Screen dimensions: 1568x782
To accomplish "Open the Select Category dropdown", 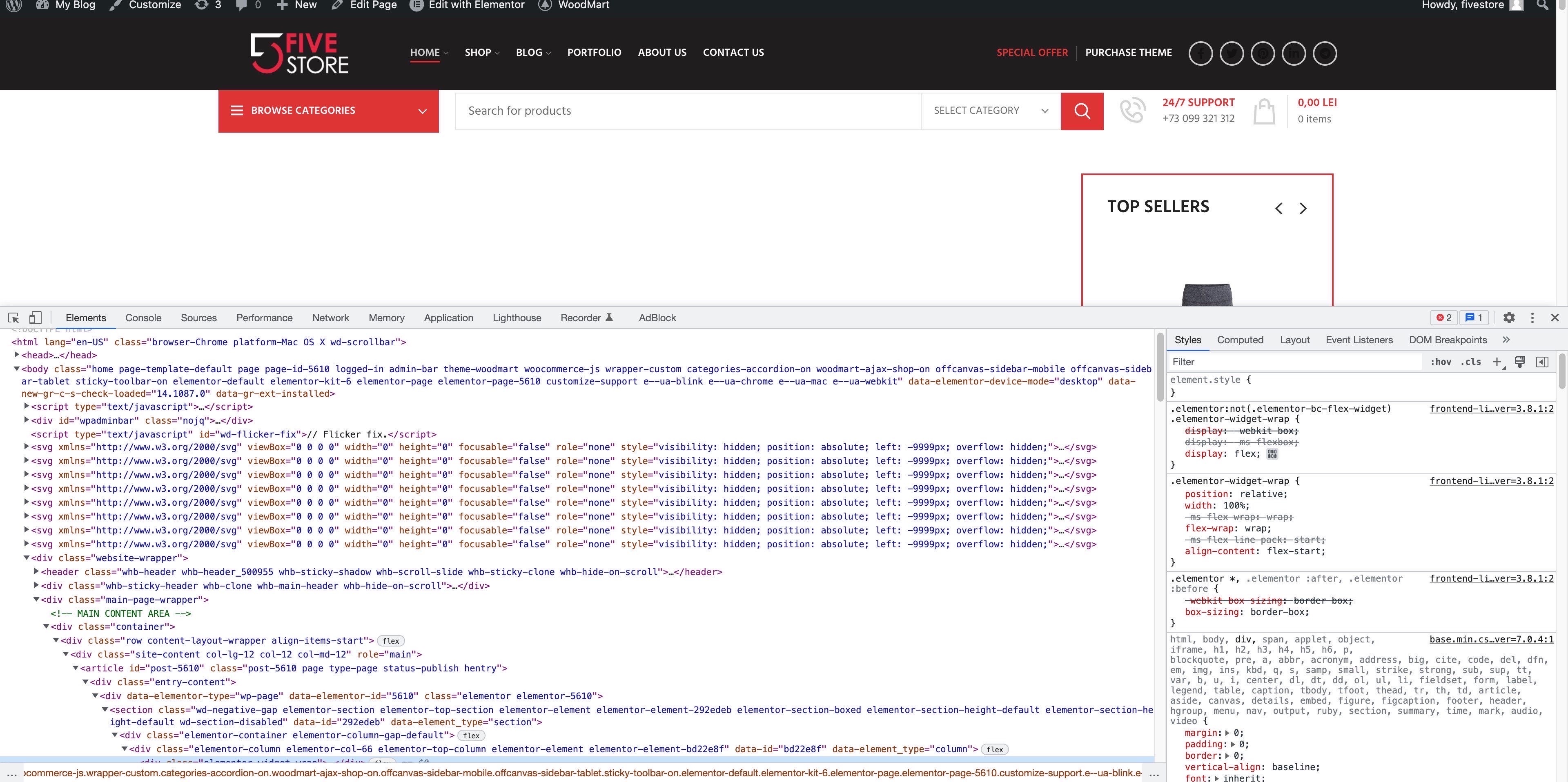I will [x=990, y=111].
